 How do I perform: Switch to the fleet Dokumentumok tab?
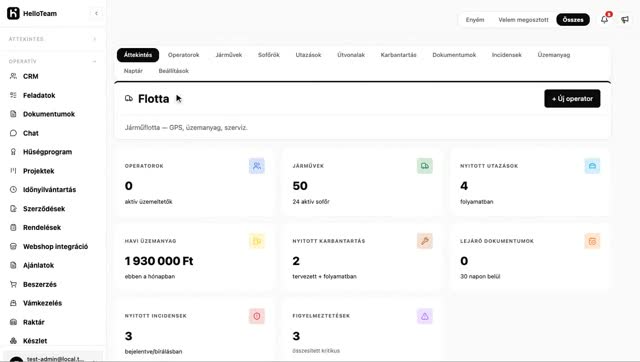pos(454,55)
